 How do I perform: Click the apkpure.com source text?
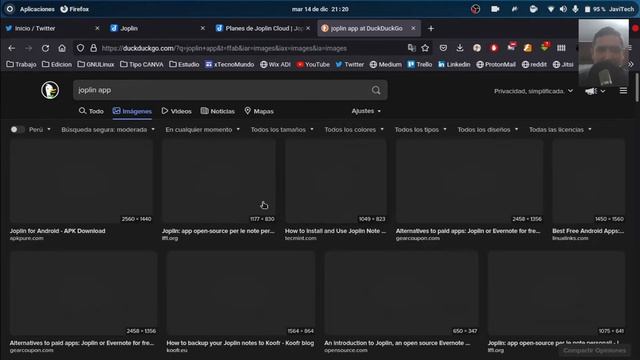(27, 238)
